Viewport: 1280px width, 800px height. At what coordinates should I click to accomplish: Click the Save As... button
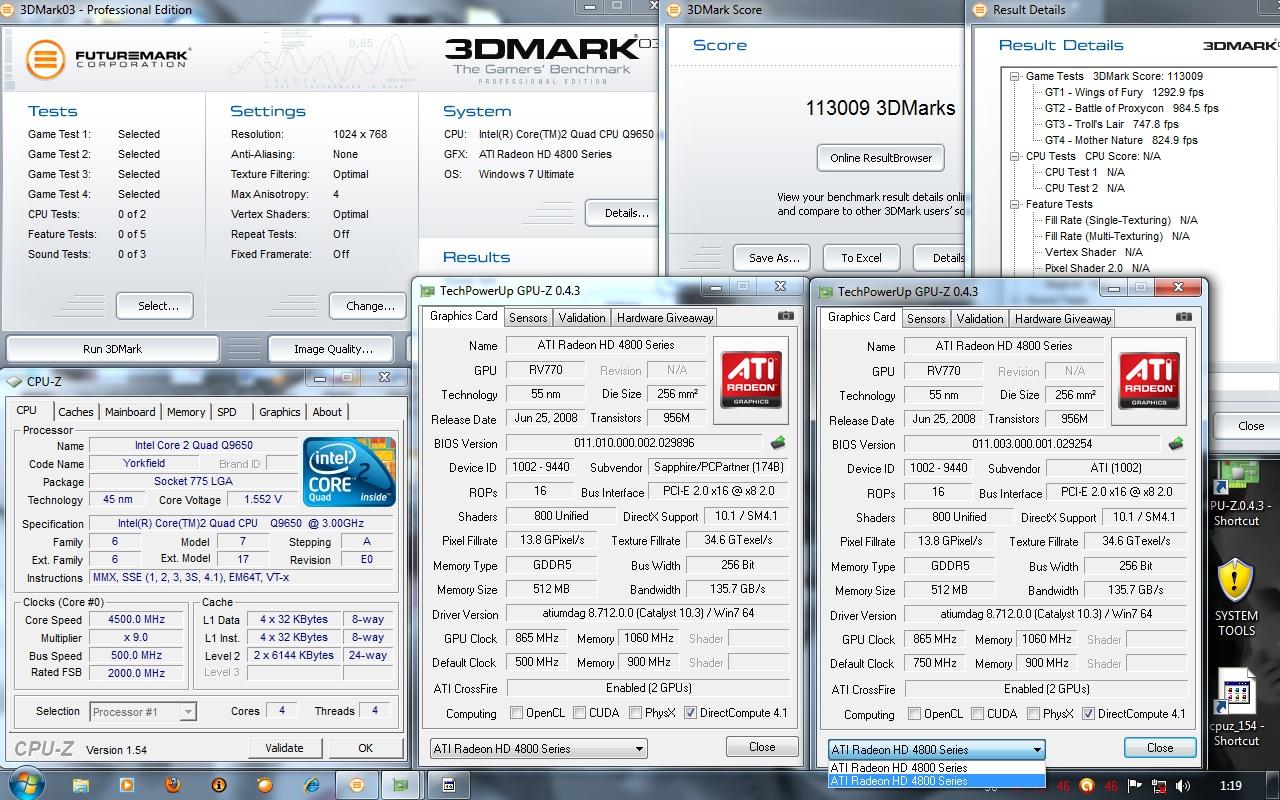(773, 257)
